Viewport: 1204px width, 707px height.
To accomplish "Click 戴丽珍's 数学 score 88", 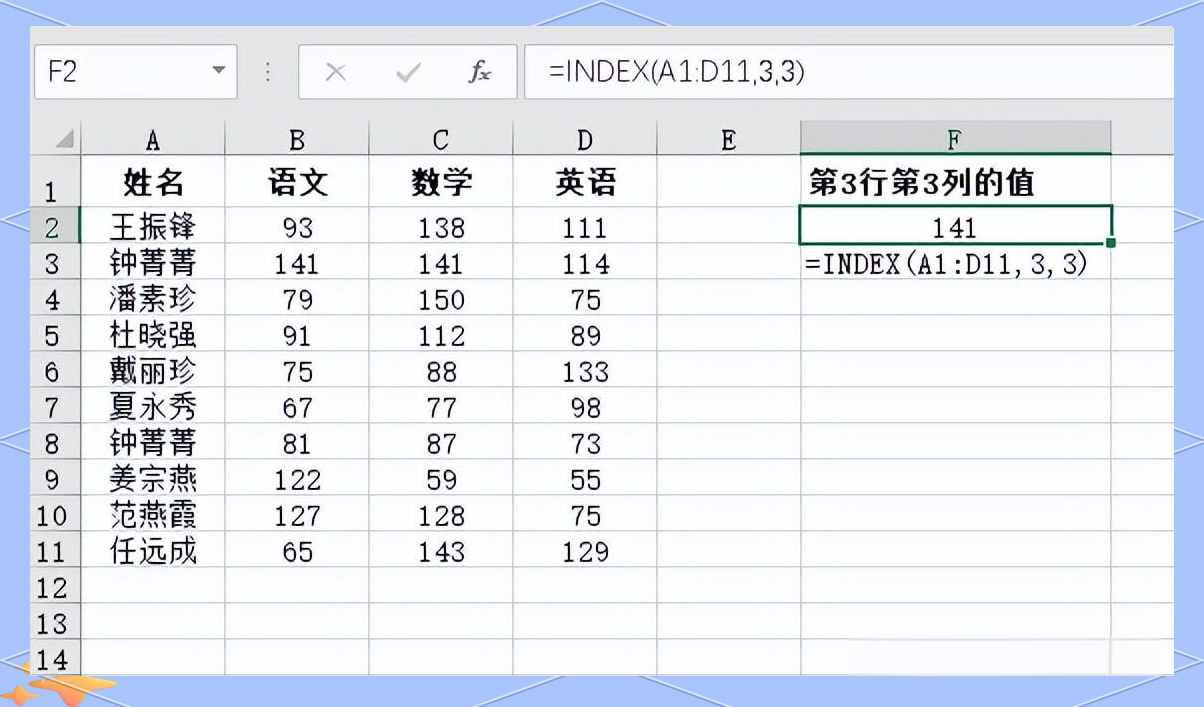I will pyautogui.click(x=441, y=371).
